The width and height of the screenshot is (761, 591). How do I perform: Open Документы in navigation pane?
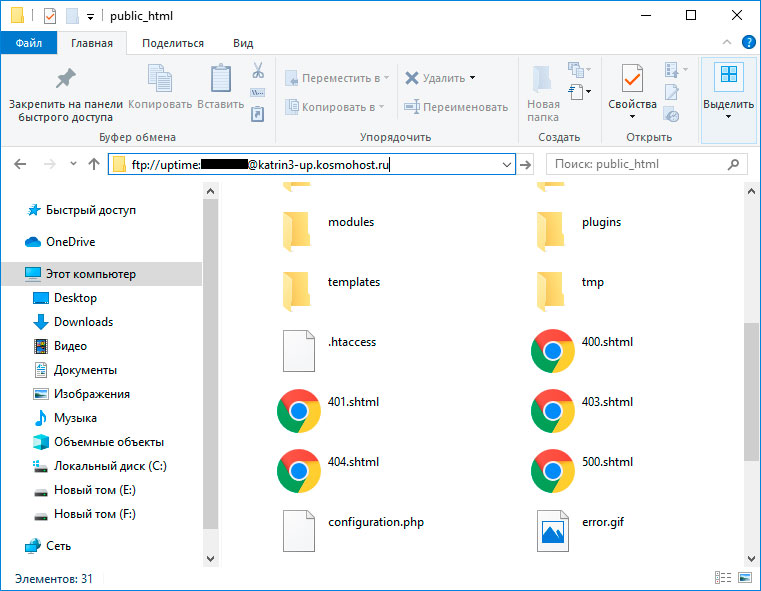point(85,370)
